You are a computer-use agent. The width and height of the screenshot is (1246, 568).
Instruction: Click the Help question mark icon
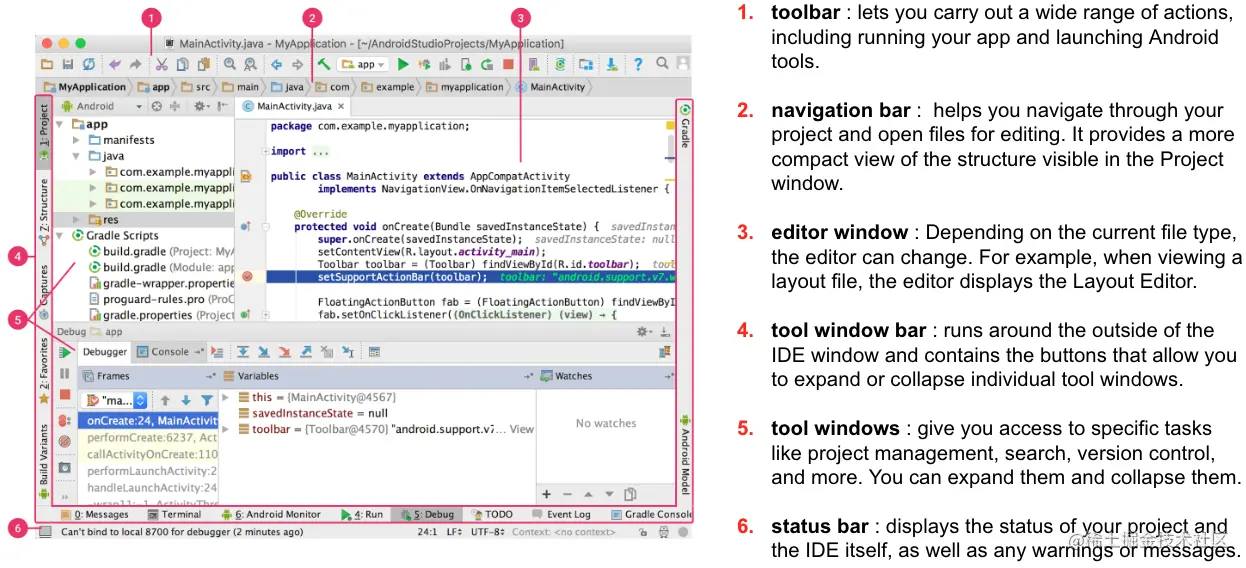(638, 64)
